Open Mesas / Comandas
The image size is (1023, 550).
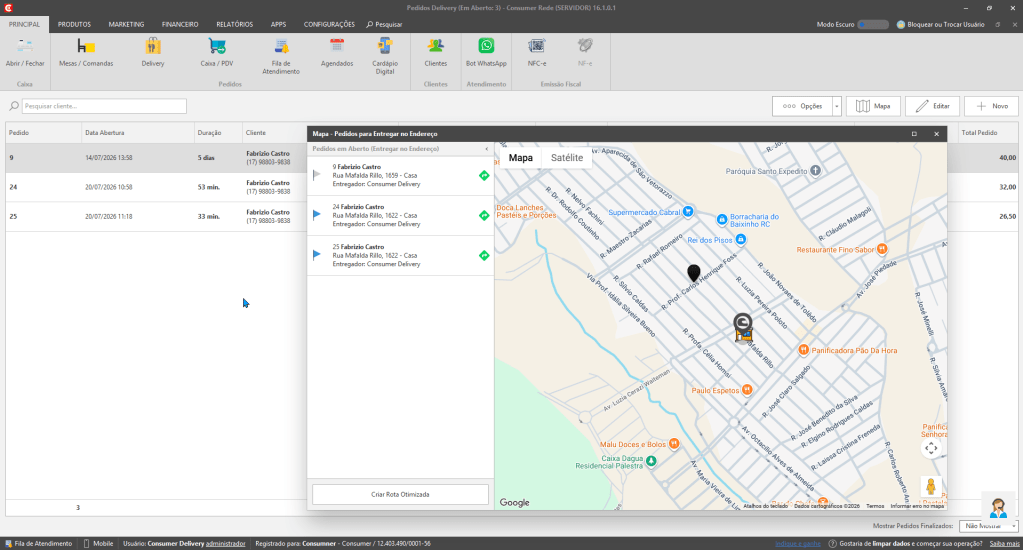[x=86, y=52]
